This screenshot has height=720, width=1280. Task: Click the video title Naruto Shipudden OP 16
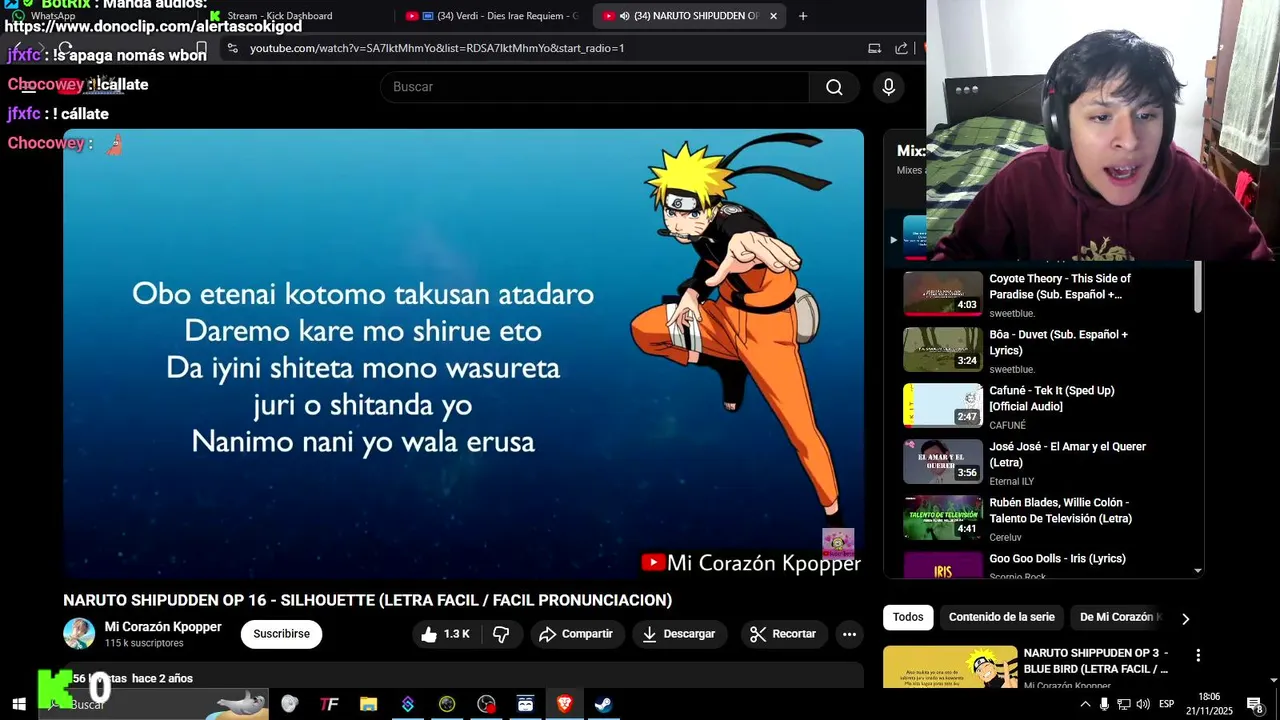[x=367, y=601]
